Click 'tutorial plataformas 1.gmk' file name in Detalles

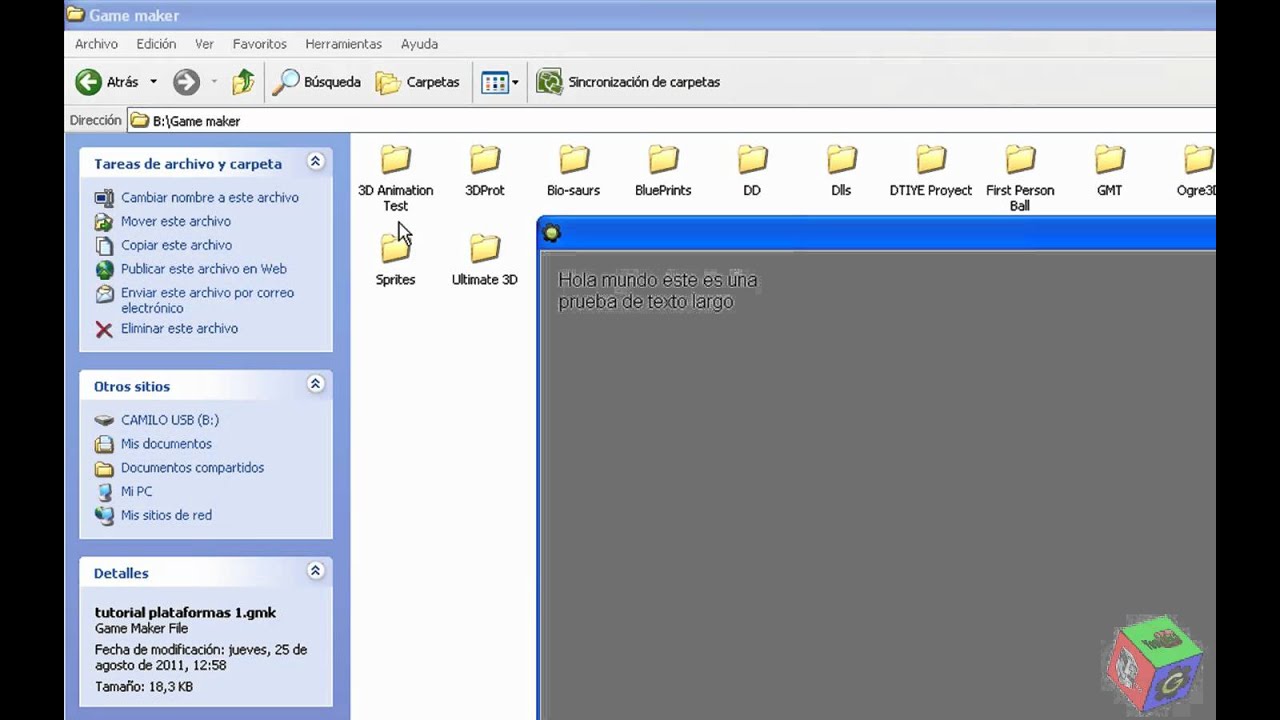(185, 612)
